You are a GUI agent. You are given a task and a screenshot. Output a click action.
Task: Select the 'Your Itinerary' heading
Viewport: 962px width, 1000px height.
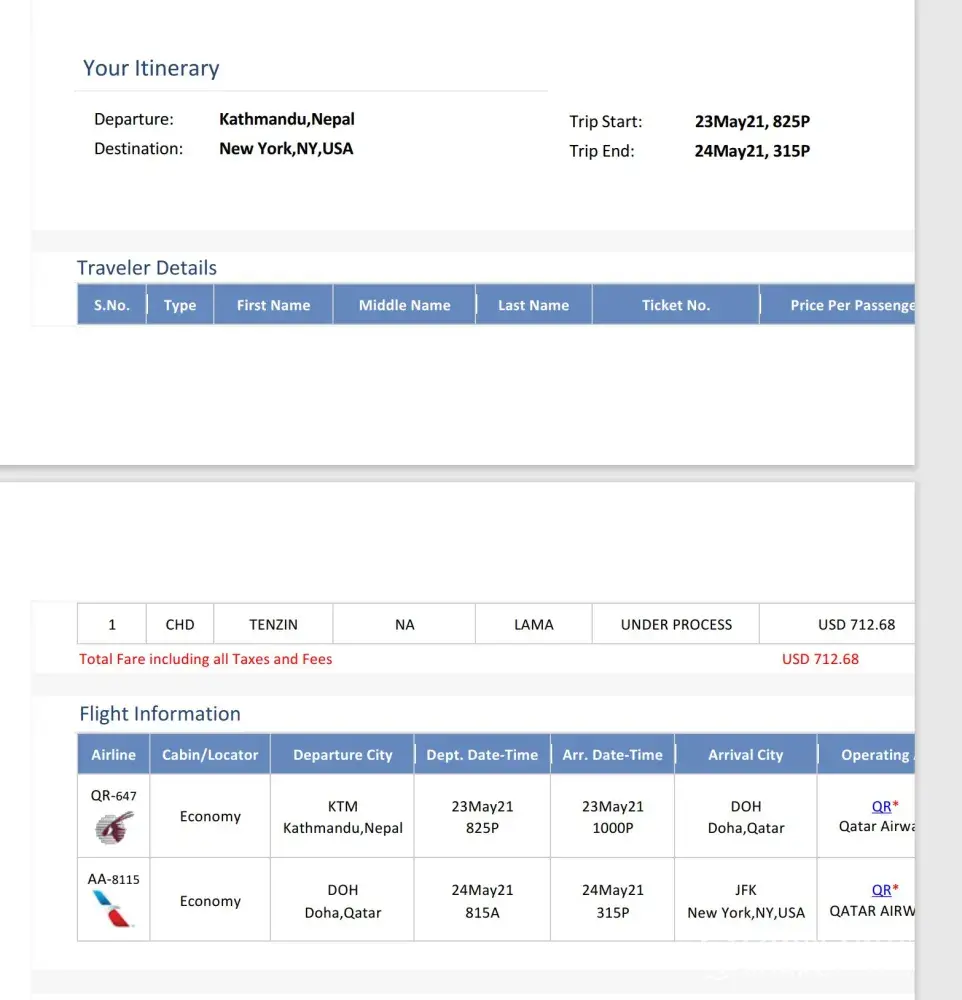pos(151,68)
